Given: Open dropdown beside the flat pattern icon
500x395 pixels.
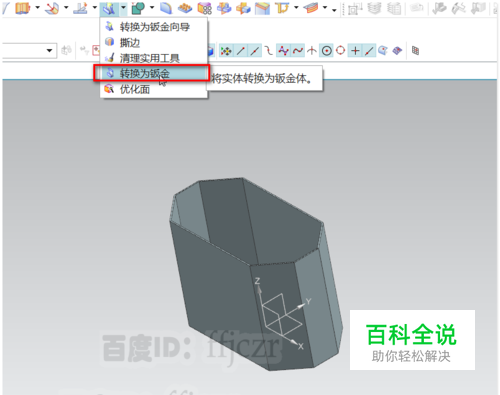Looking at the screenshot, I should click(x=325, y=7).
